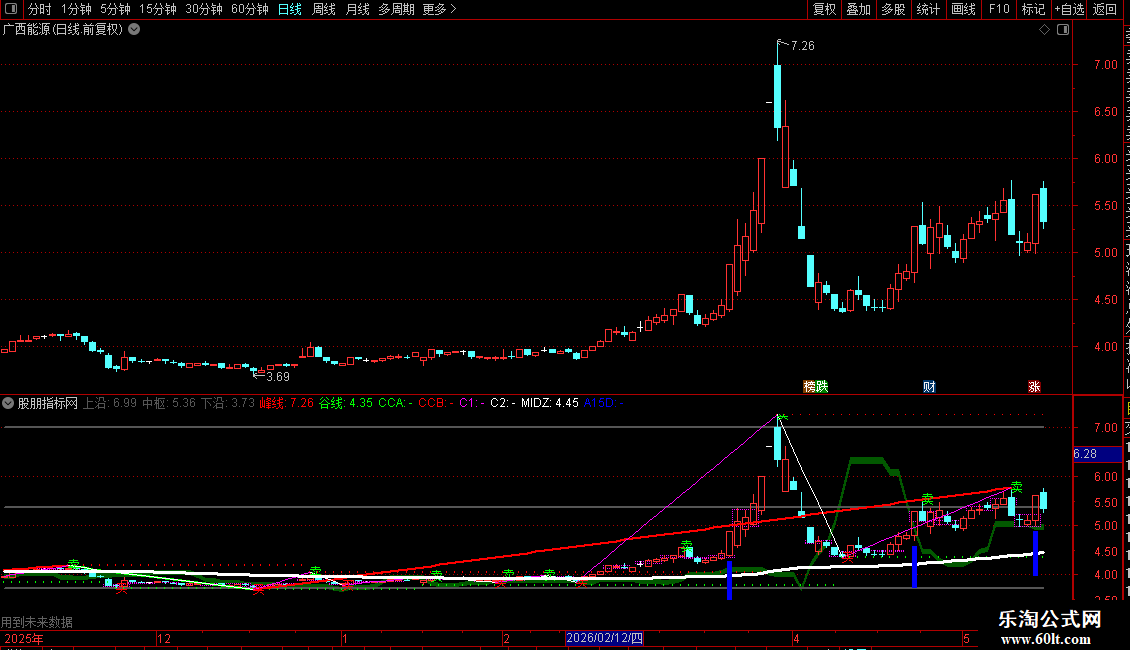Click the 叠加 overlay button
Viewport: 1130px width, 650px height.
coord(858,9)
